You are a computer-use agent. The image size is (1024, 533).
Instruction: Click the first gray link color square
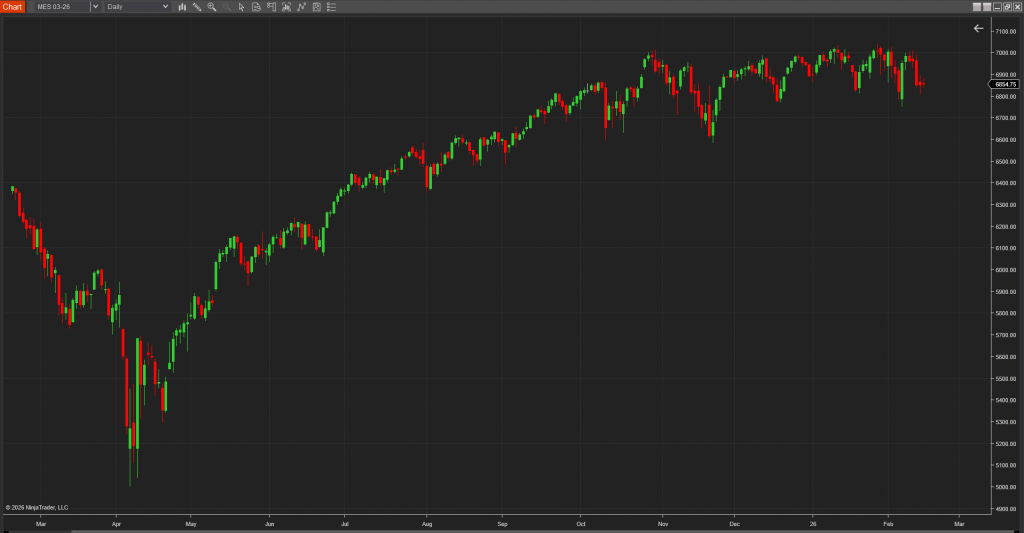975,6
